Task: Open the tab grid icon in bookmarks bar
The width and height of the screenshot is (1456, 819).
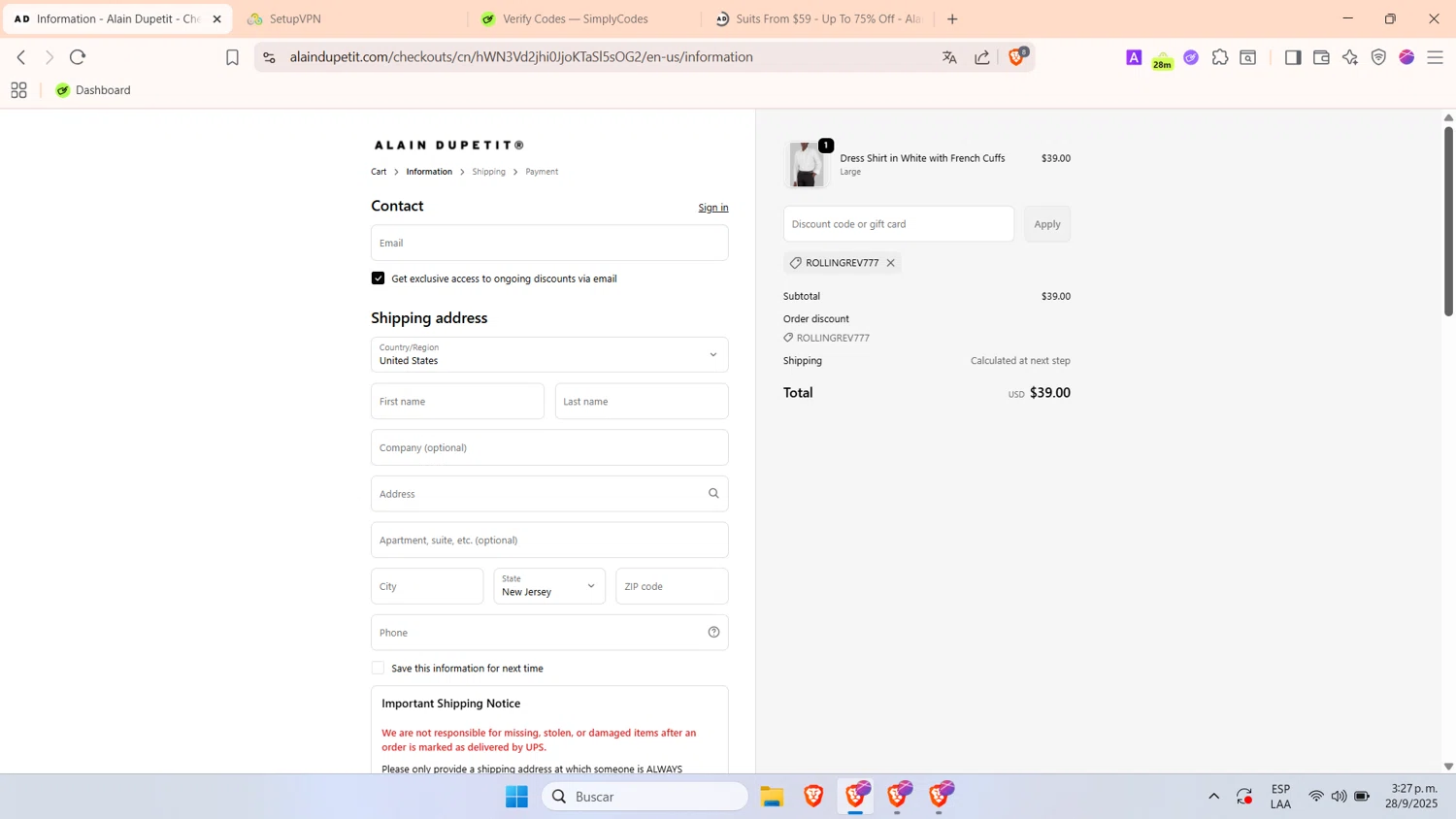Action: pyautogui.click(x=18, y=90)
